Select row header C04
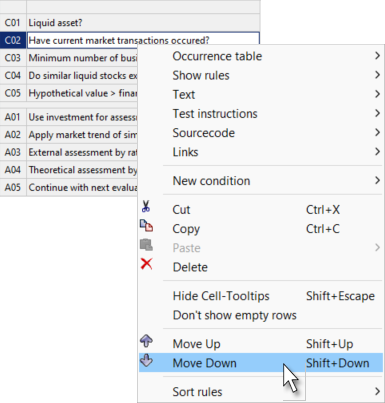The width and height of the screenshot is (385, 403). [13, 76]
